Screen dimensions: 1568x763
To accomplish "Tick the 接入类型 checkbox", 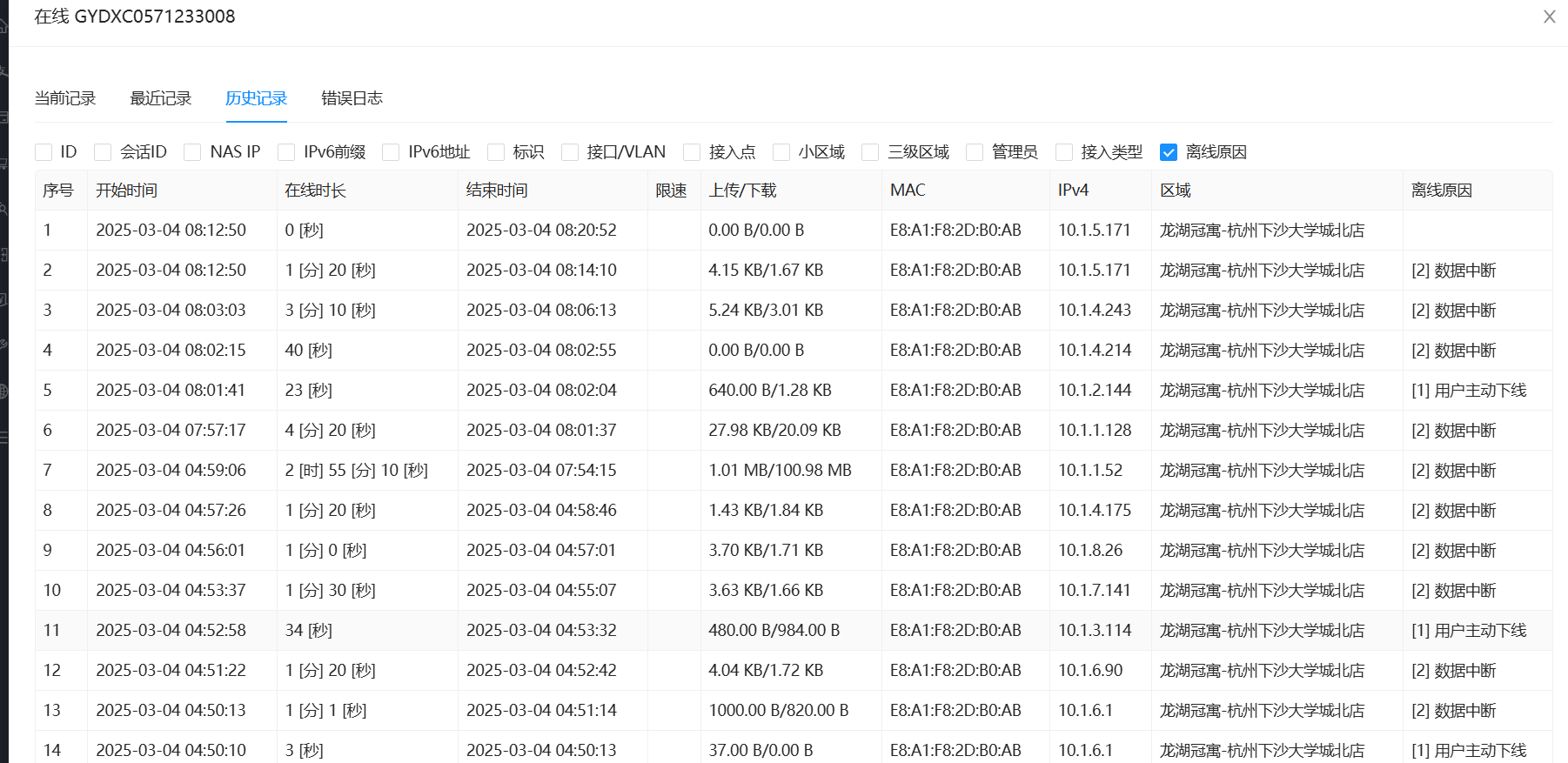I will [x=1064, y=152].
